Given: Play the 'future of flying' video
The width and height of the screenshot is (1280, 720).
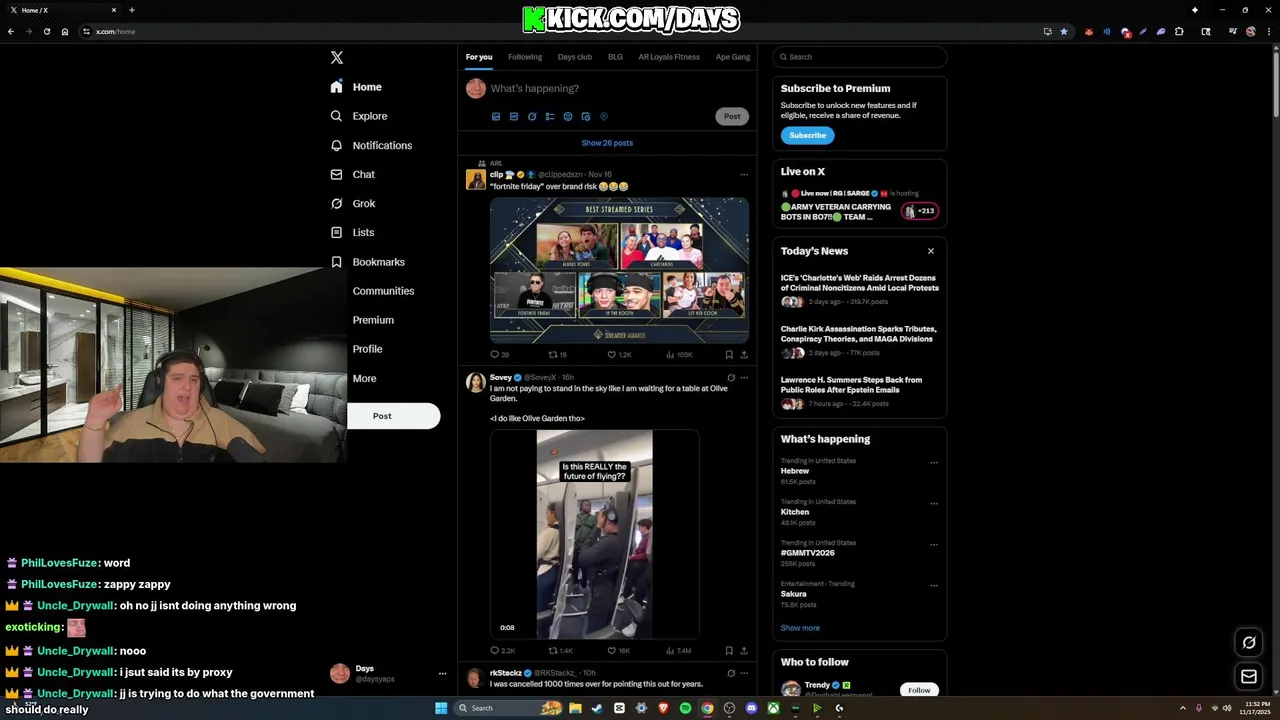Looking at the screenshot, I should 594,534.
